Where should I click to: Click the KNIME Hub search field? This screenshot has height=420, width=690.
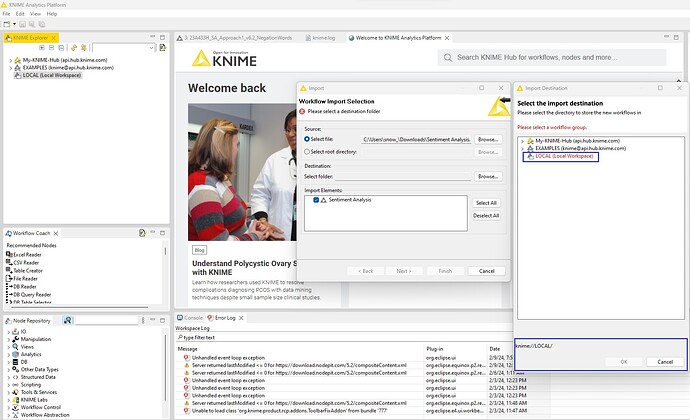tap(552, 57)
